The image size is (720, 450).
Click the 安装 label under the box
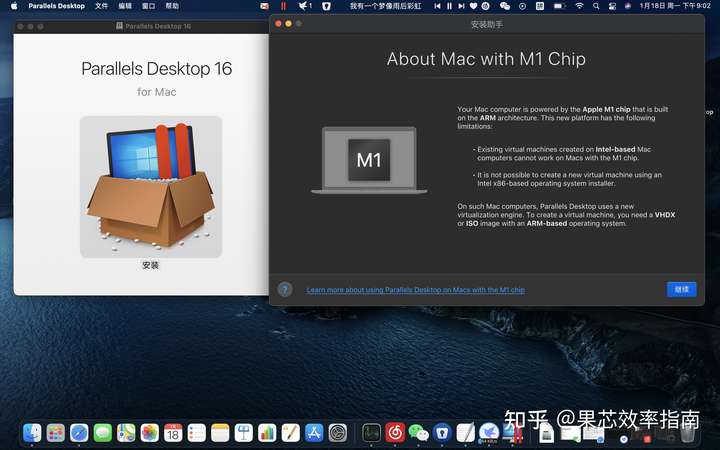point(151,265)
